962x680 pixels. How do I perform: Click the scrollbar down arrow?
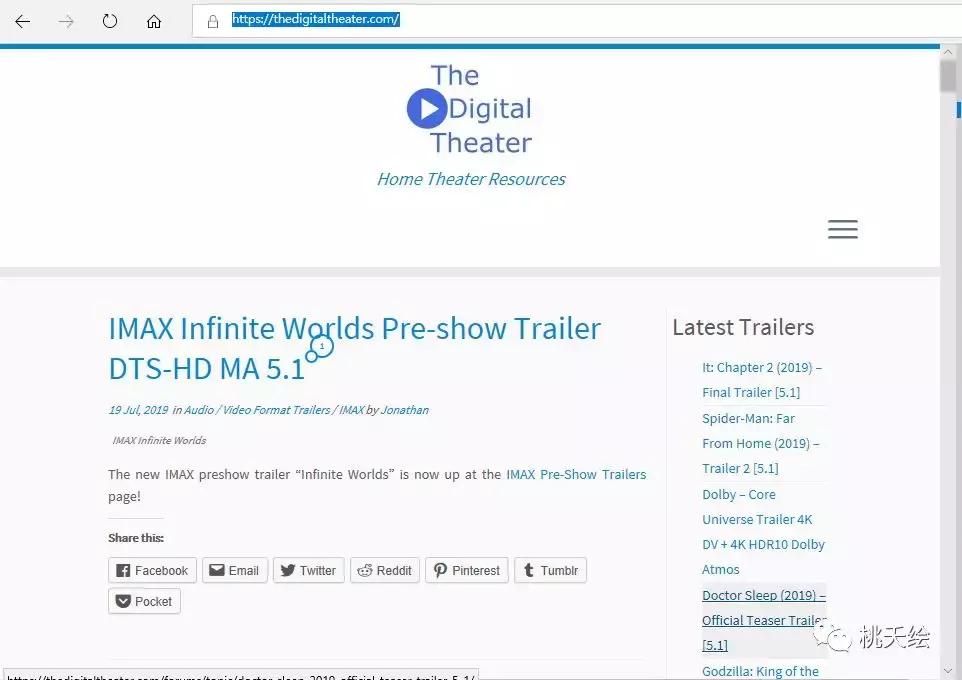click(949, 671)
